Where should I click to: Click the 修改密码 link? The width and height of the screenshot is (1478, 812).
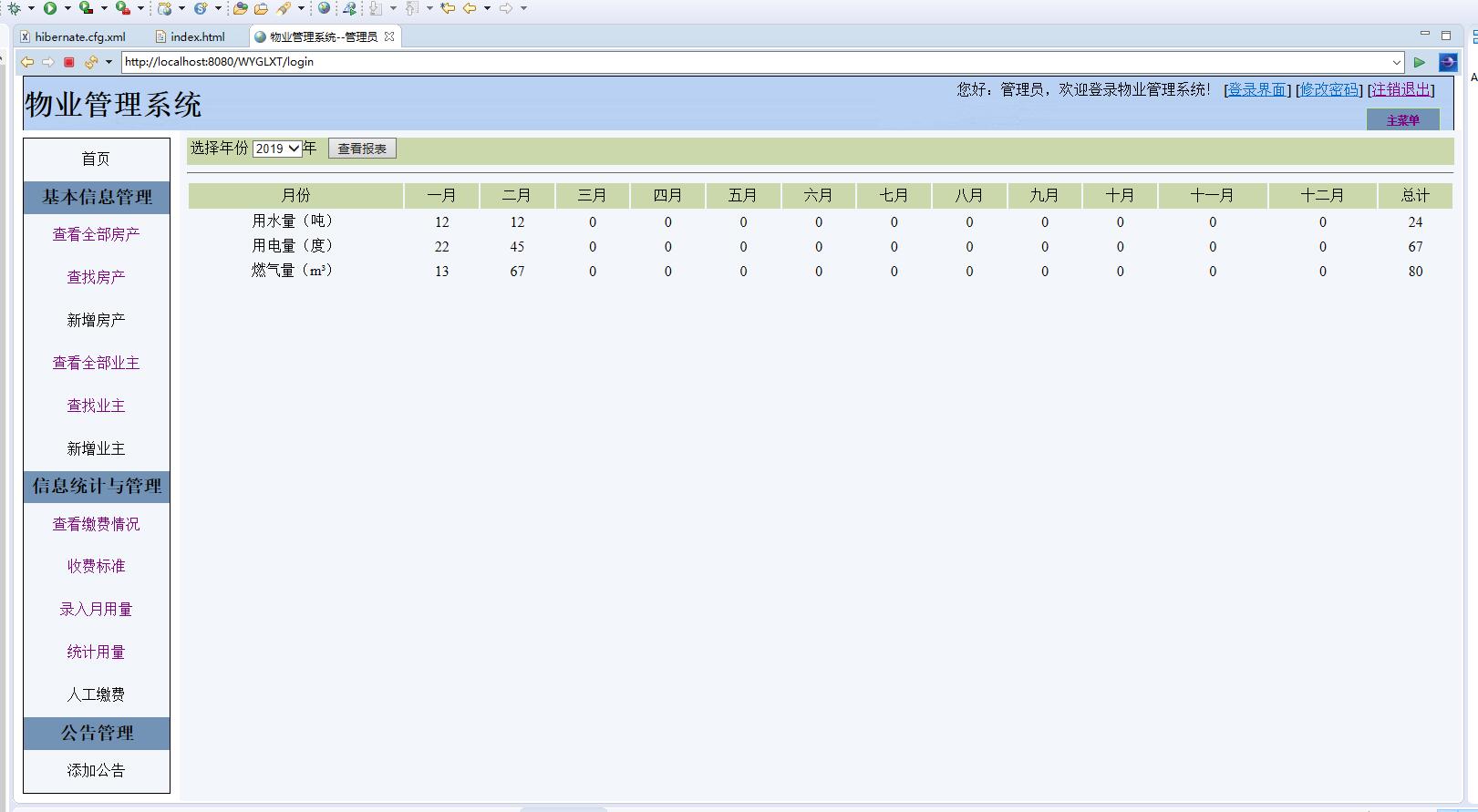point(1328,89)
